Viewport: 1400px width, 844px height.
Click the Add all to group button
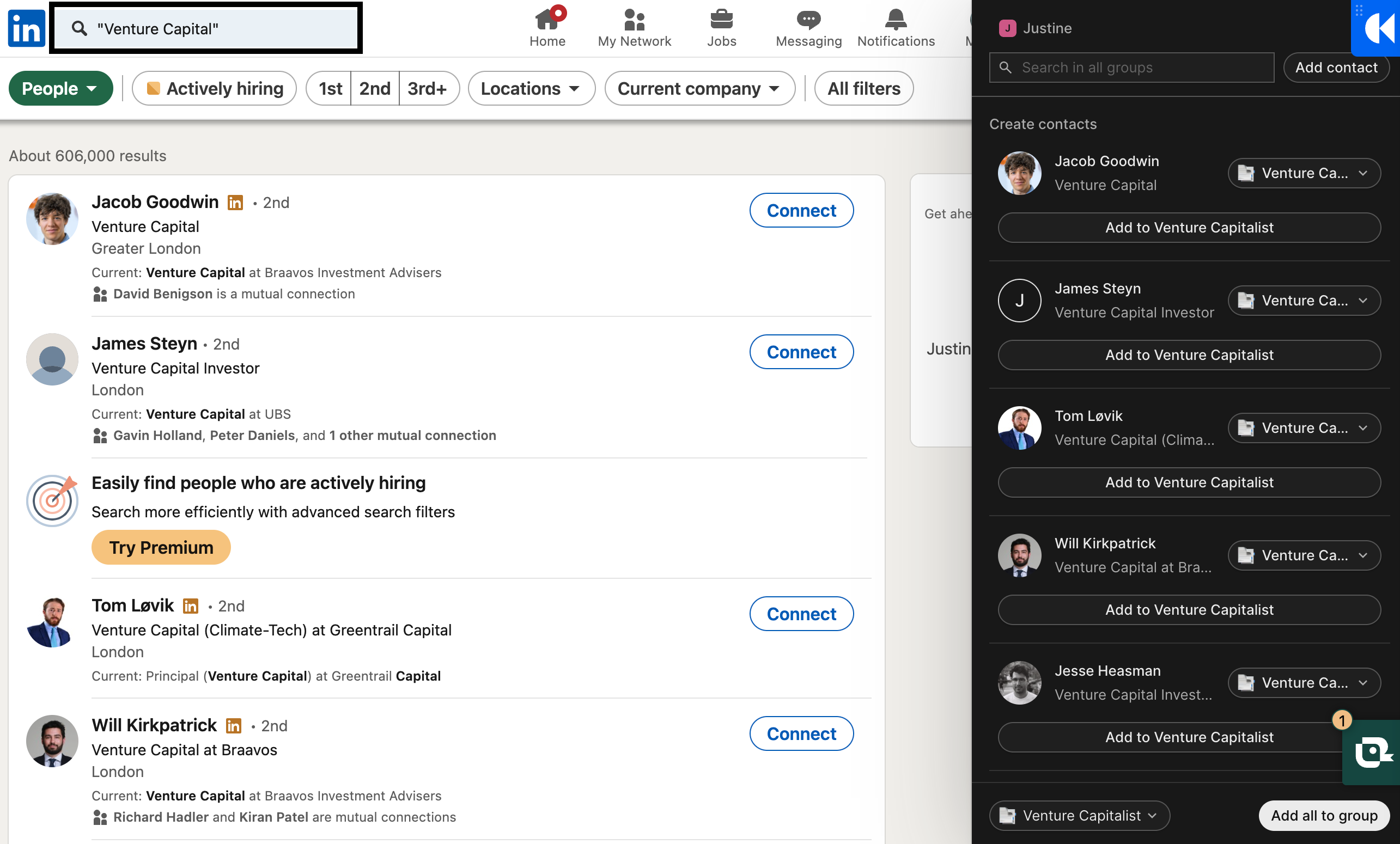(1323, 816)
